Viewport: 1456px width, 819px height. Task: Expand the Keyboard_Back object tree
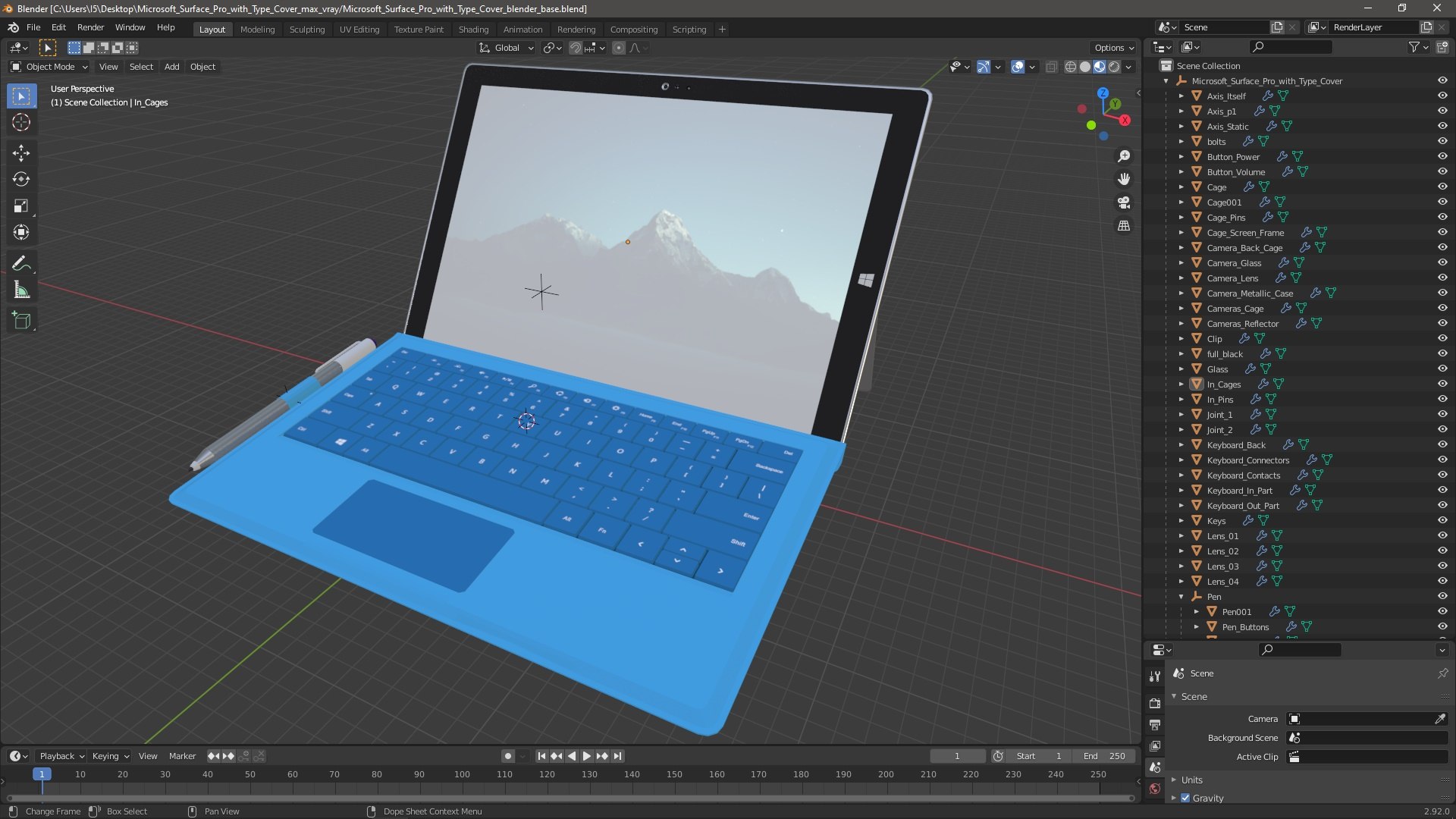click(1181, 445)
